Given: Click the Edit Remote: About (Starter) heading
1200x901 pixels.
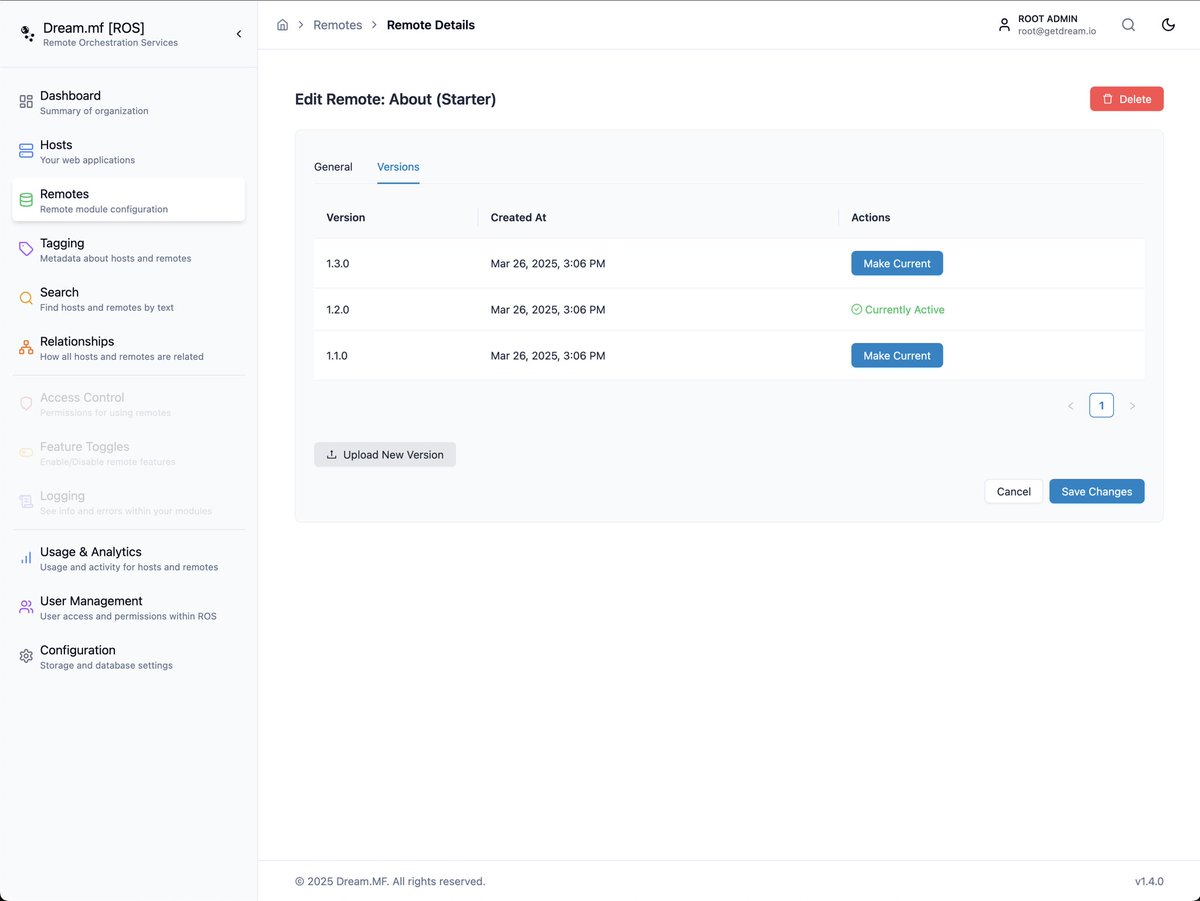Looking at the screenshot, I should tap(396, 99).
